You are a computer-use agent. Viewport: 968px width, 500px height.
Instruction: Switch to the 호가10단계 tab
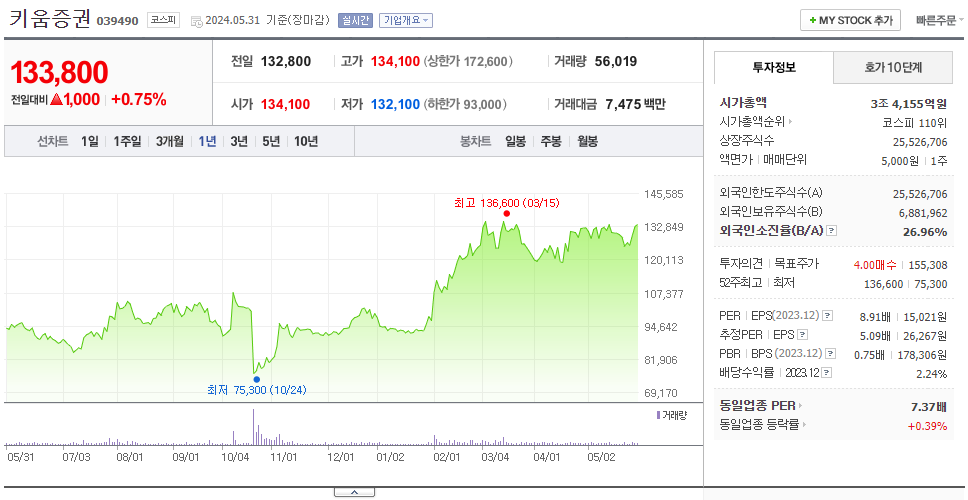893,67
